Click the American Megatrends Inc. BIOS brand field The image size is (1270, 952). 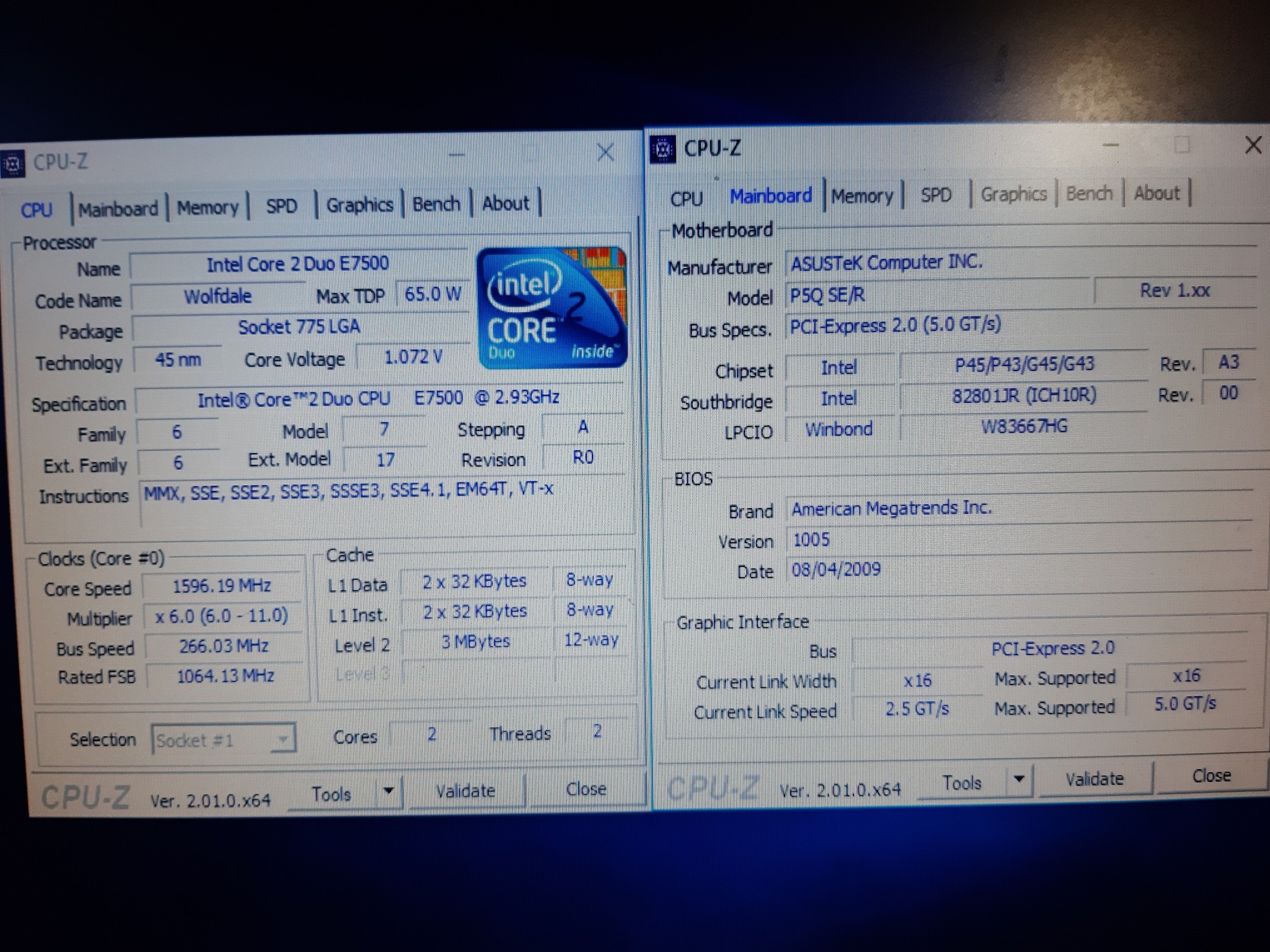point(1021,508)
